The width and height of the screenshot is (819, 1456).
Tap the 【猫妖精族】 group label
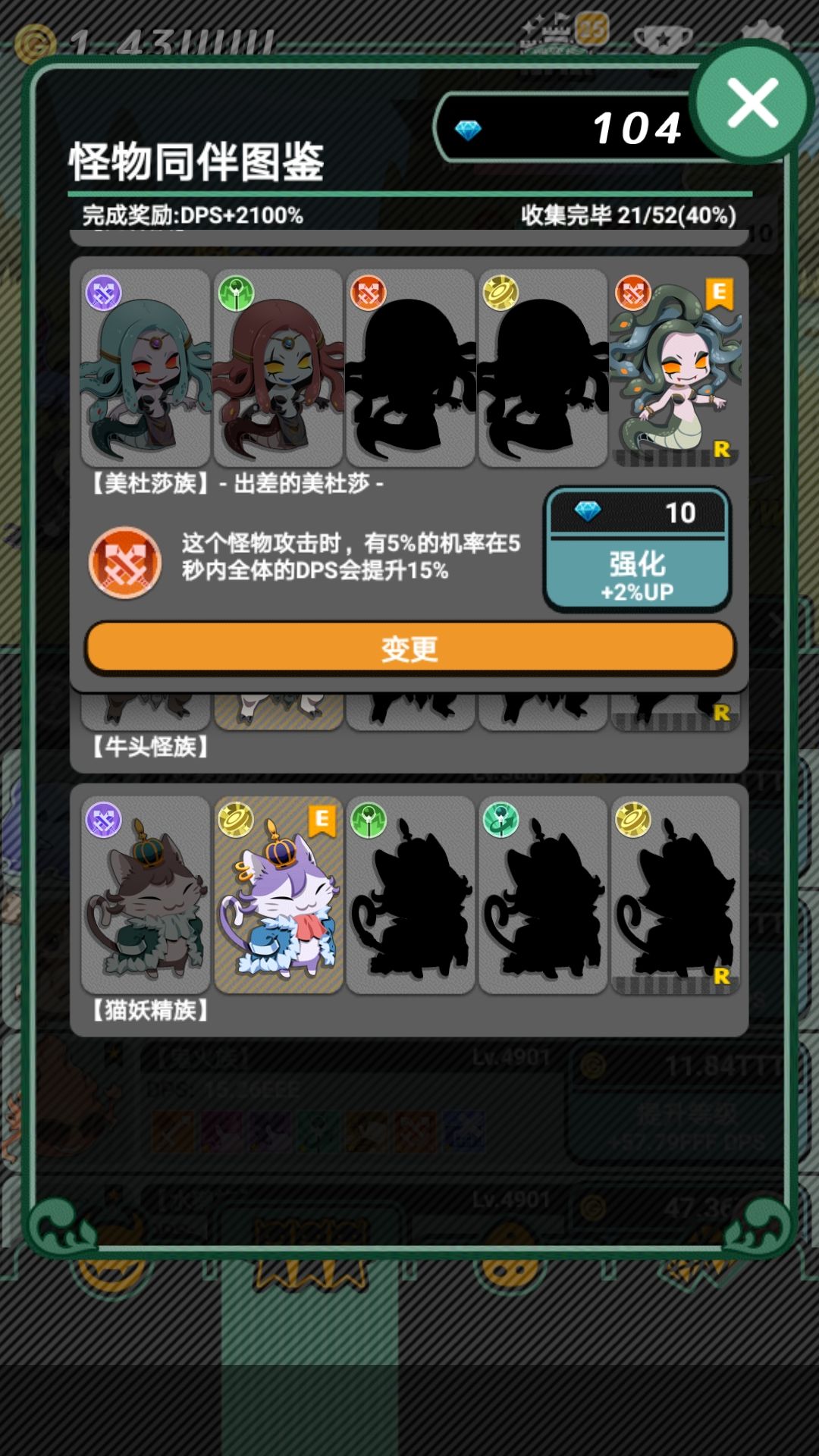[149, 1010]
